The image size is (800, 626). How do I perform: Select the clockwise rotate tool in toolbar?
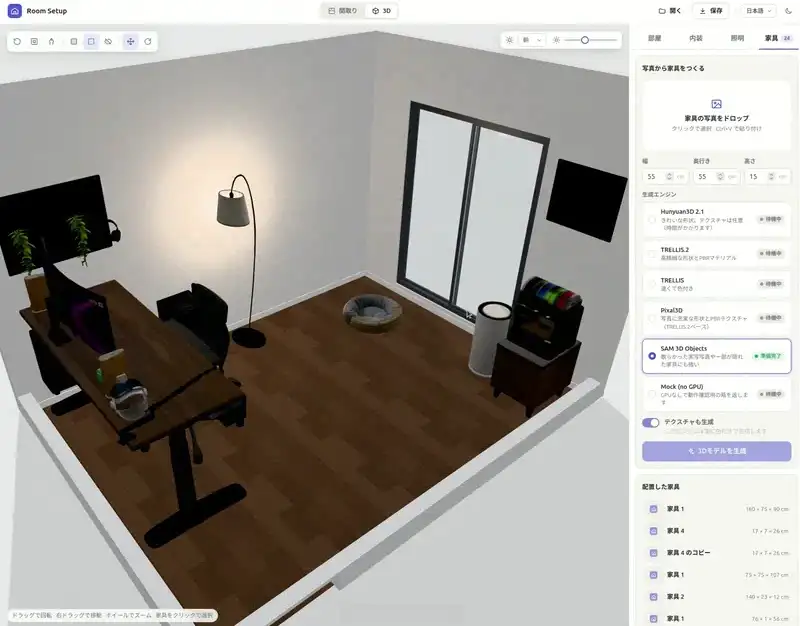tap(148, 41)
